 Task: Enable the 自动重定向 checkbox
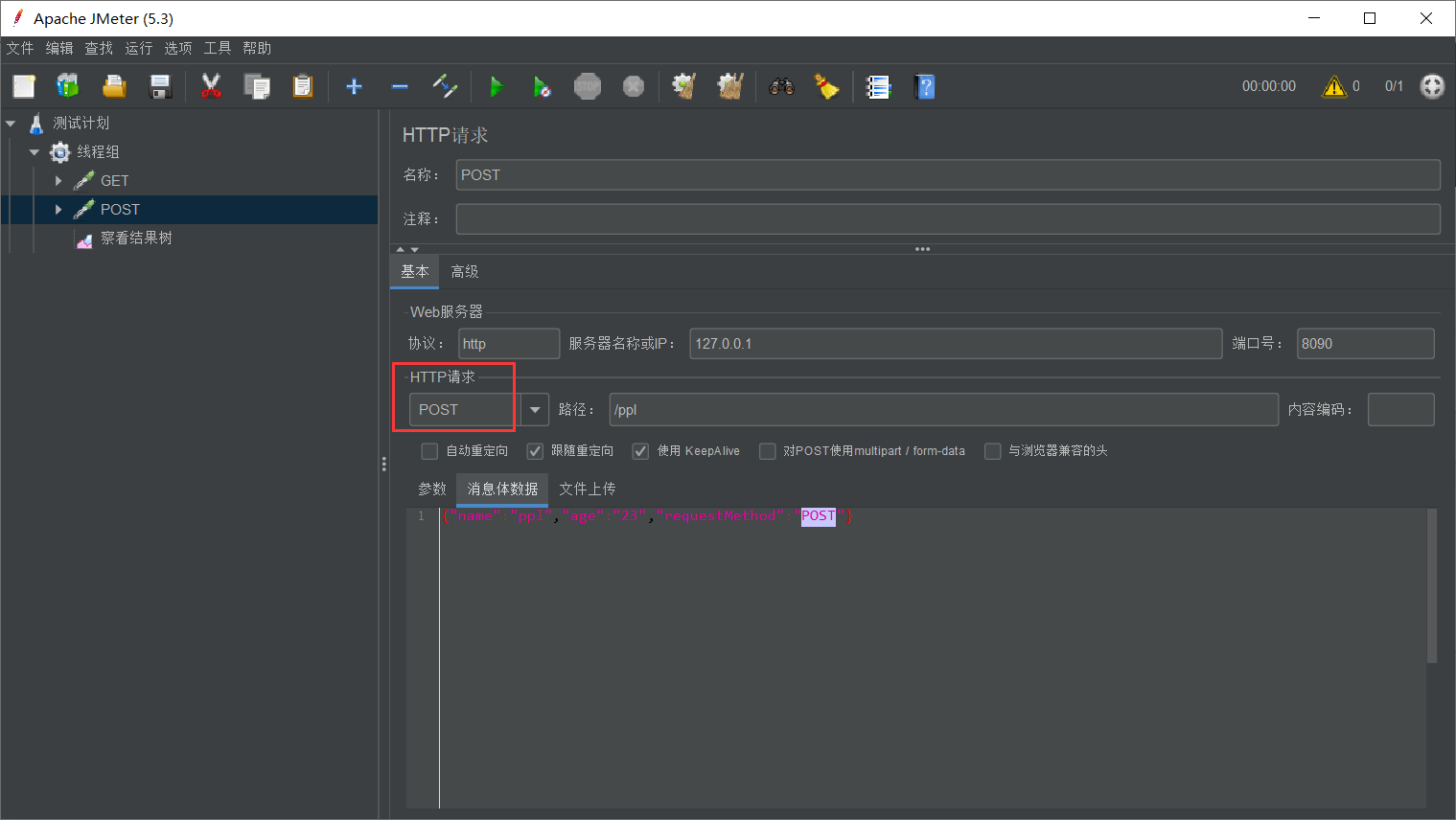429,451
